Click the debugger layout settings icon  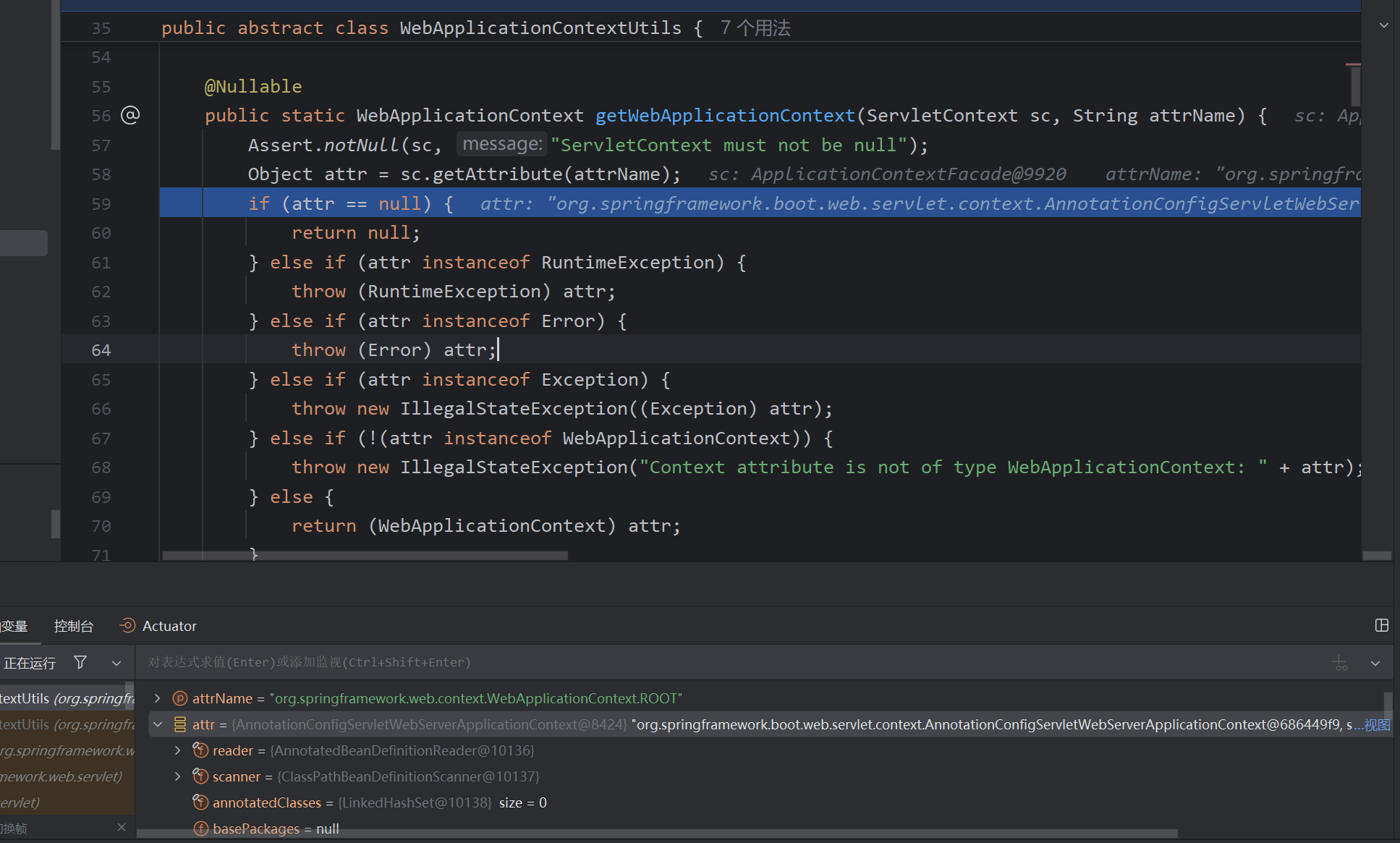(1381, 625)
